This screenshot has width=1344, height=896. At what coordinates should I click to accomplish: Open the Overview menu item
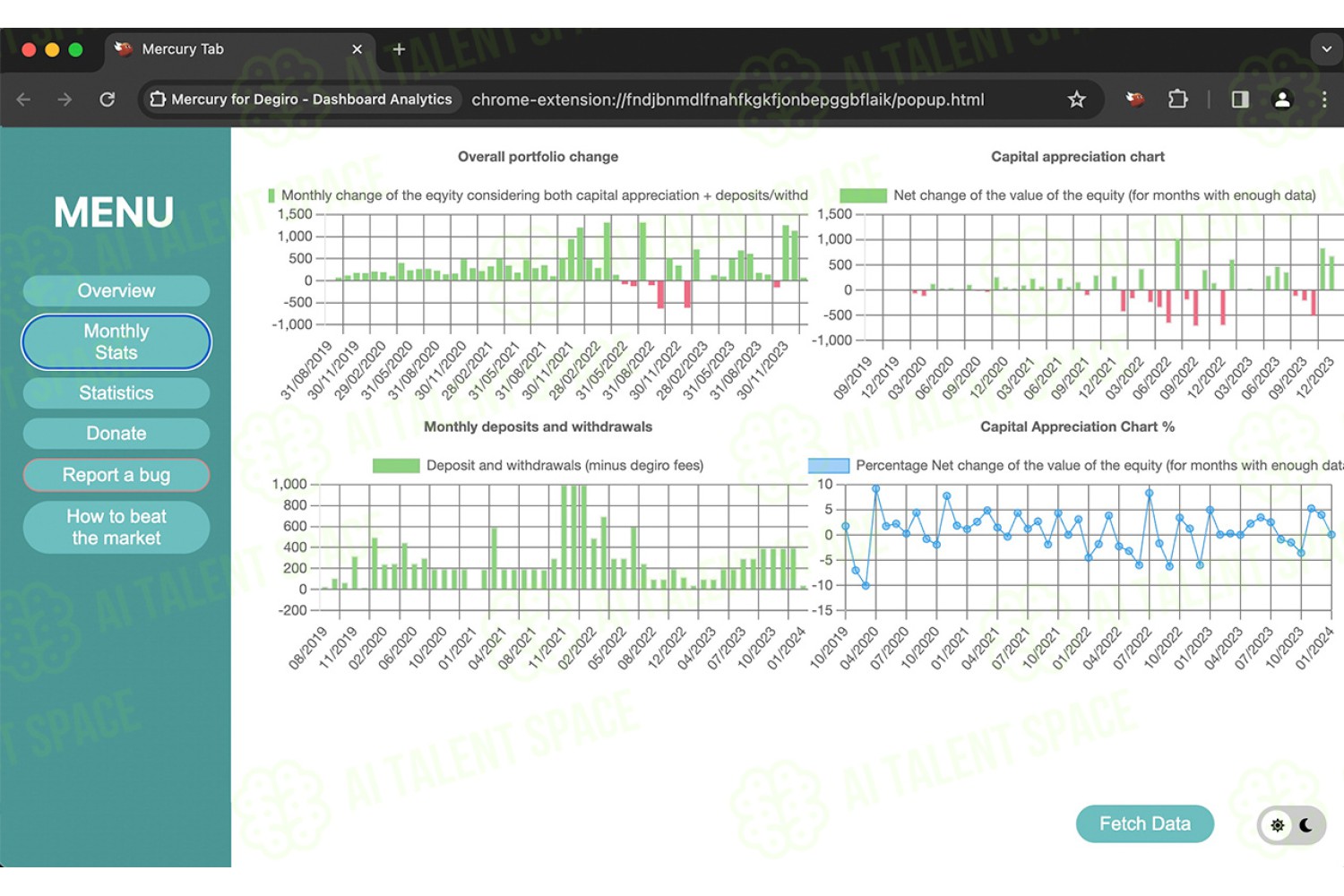click(x=116, y=290)
